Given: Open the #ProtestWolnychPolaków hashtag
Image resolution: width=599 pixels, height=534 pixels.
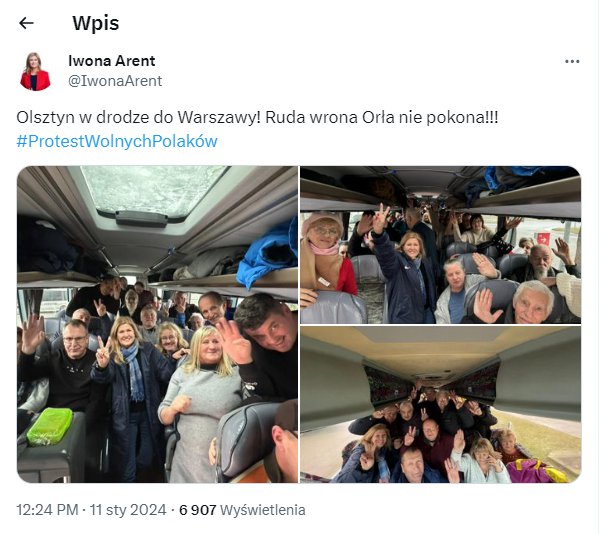Looking at the screenshot, I should pyautogui.click(x=117, y=141).
